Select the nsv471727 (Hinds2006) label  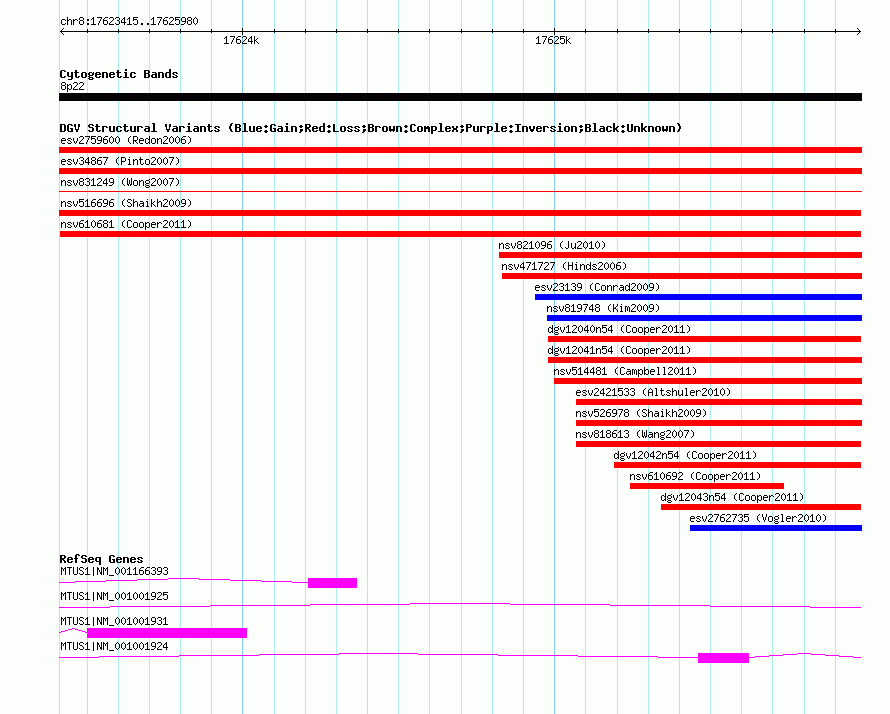point(564,266)
